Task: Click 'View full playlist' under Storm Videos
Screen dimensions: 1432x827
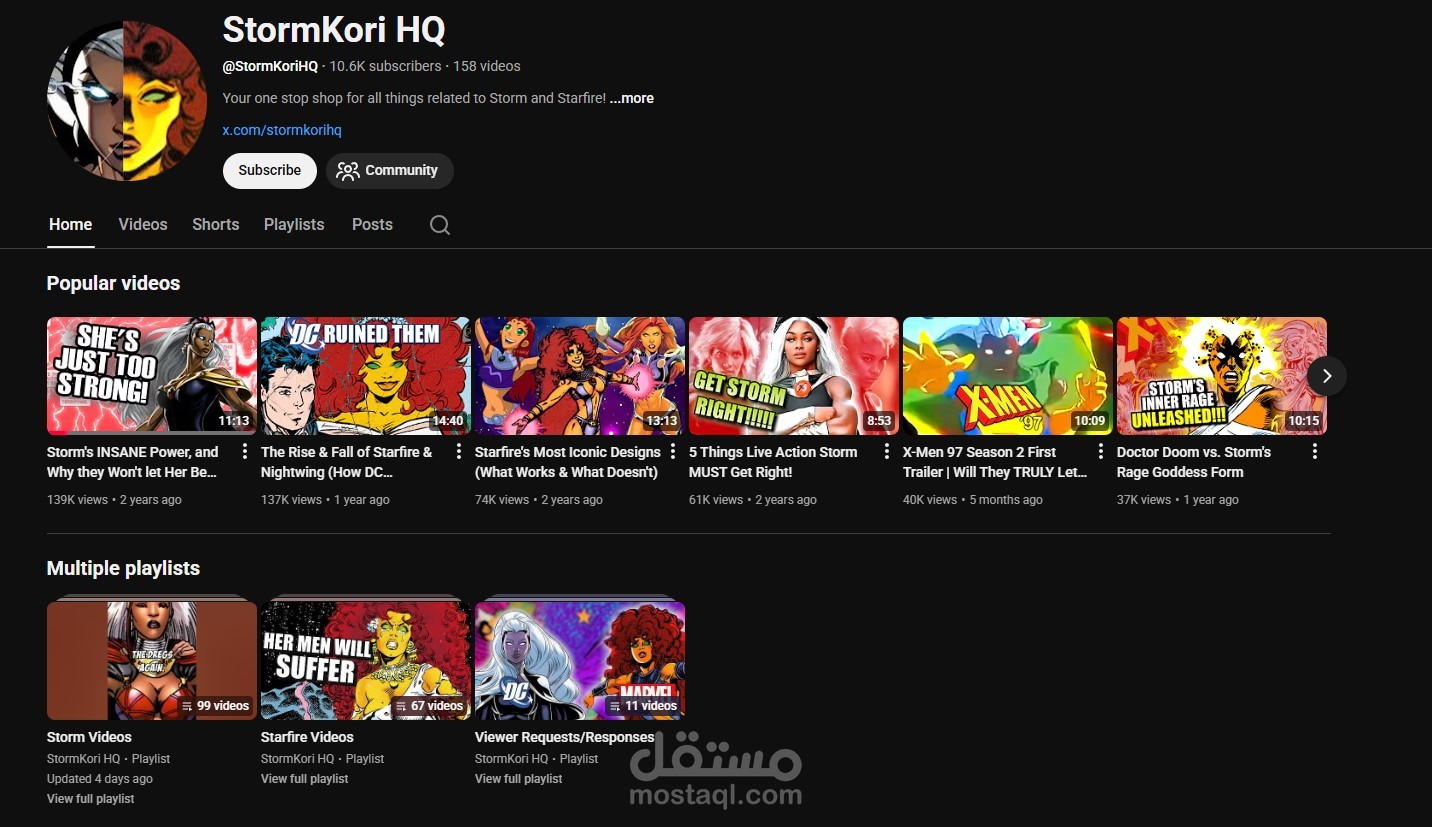Action: [90, 799]
